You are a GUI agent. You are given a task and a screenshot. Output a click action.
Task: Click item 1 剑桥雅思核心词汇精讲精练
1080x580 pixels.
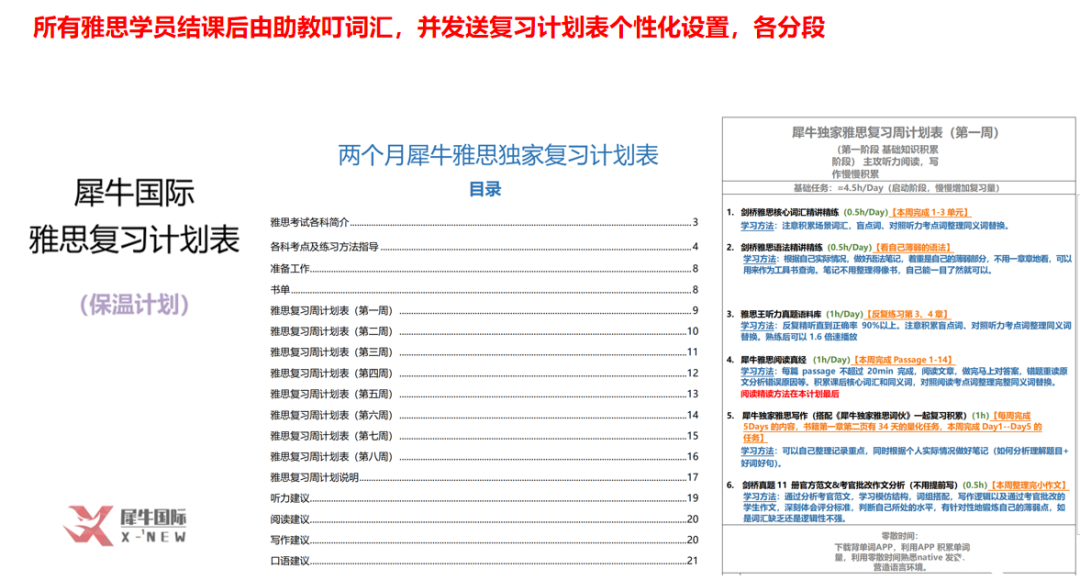(x=789, y=213)
